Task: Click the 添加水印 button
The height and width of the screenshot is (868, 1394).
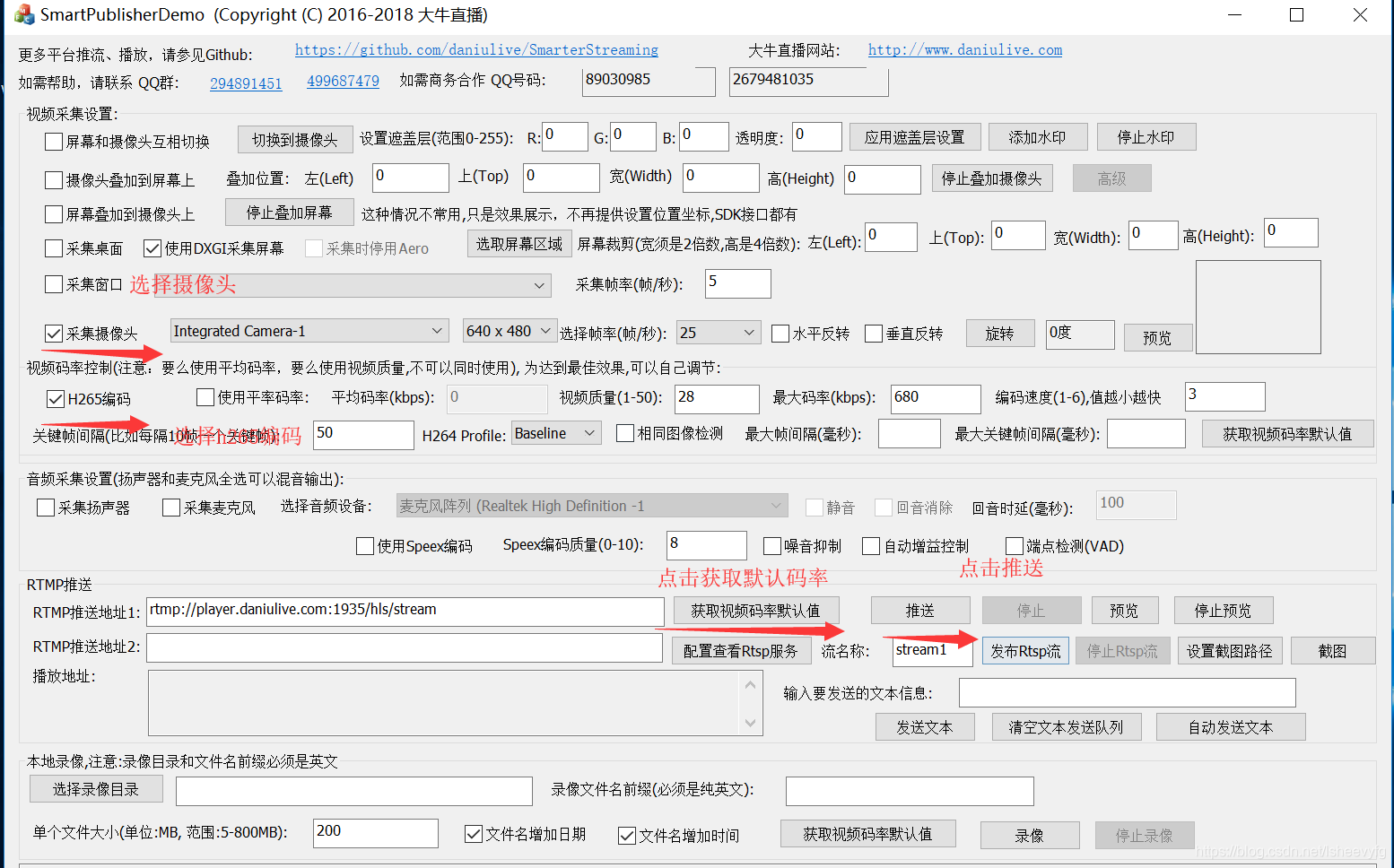Action: point(1038,136)
